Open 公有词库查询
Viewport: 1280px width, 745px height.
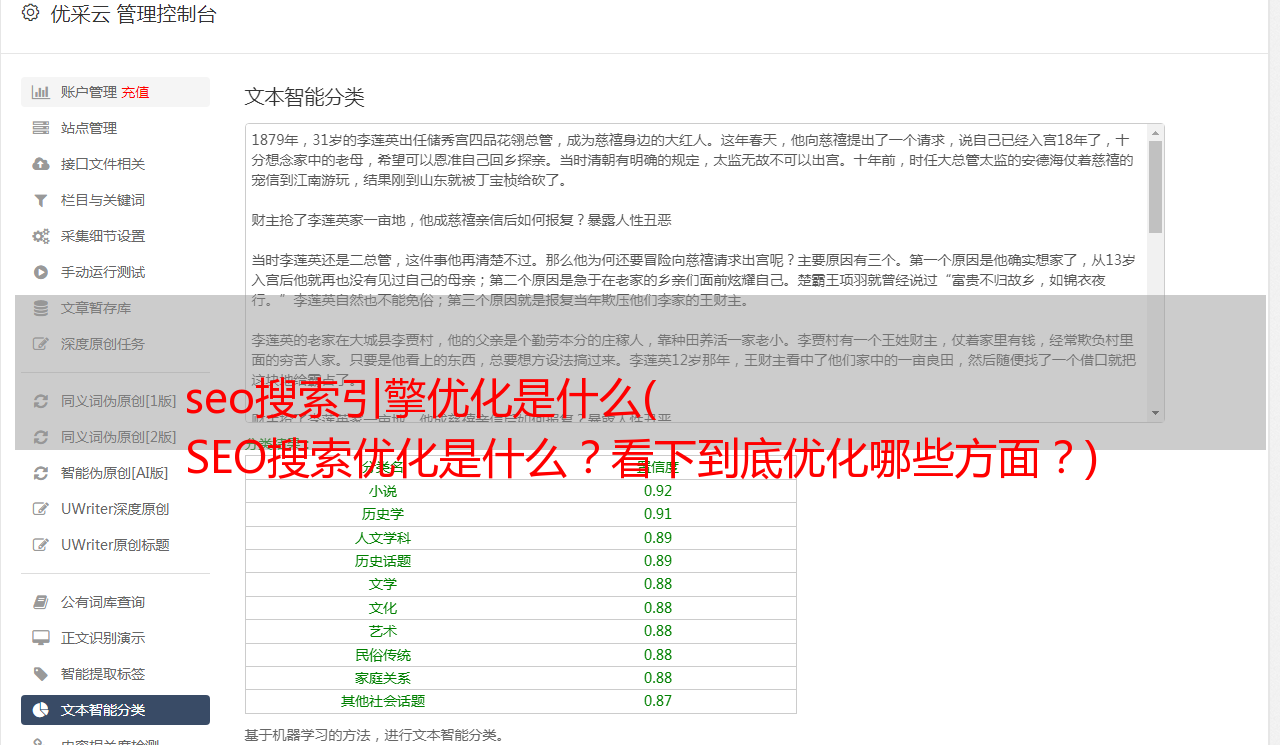pyautogui.click(x=115, y=602)
